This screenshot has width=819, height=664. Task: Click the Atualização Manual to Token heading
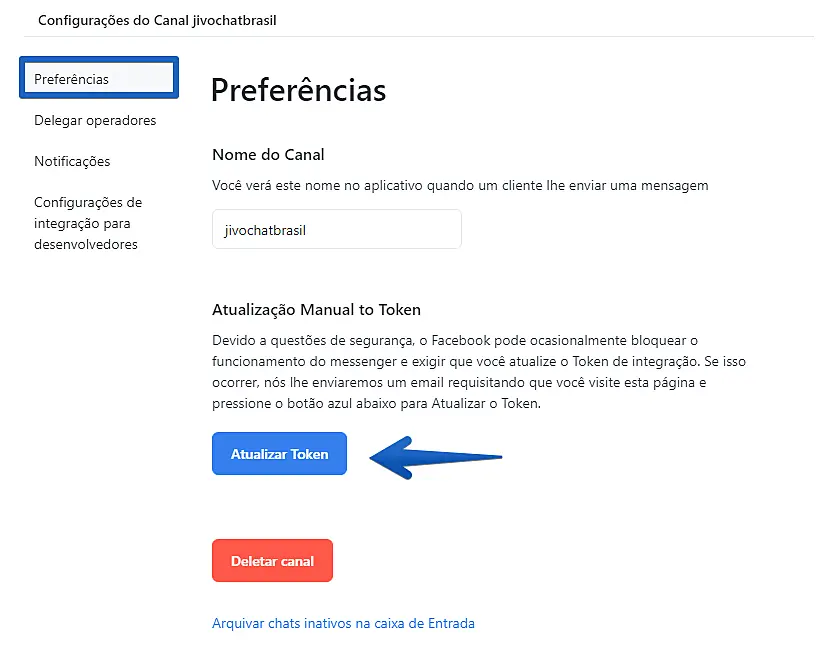tap(316, 310)
